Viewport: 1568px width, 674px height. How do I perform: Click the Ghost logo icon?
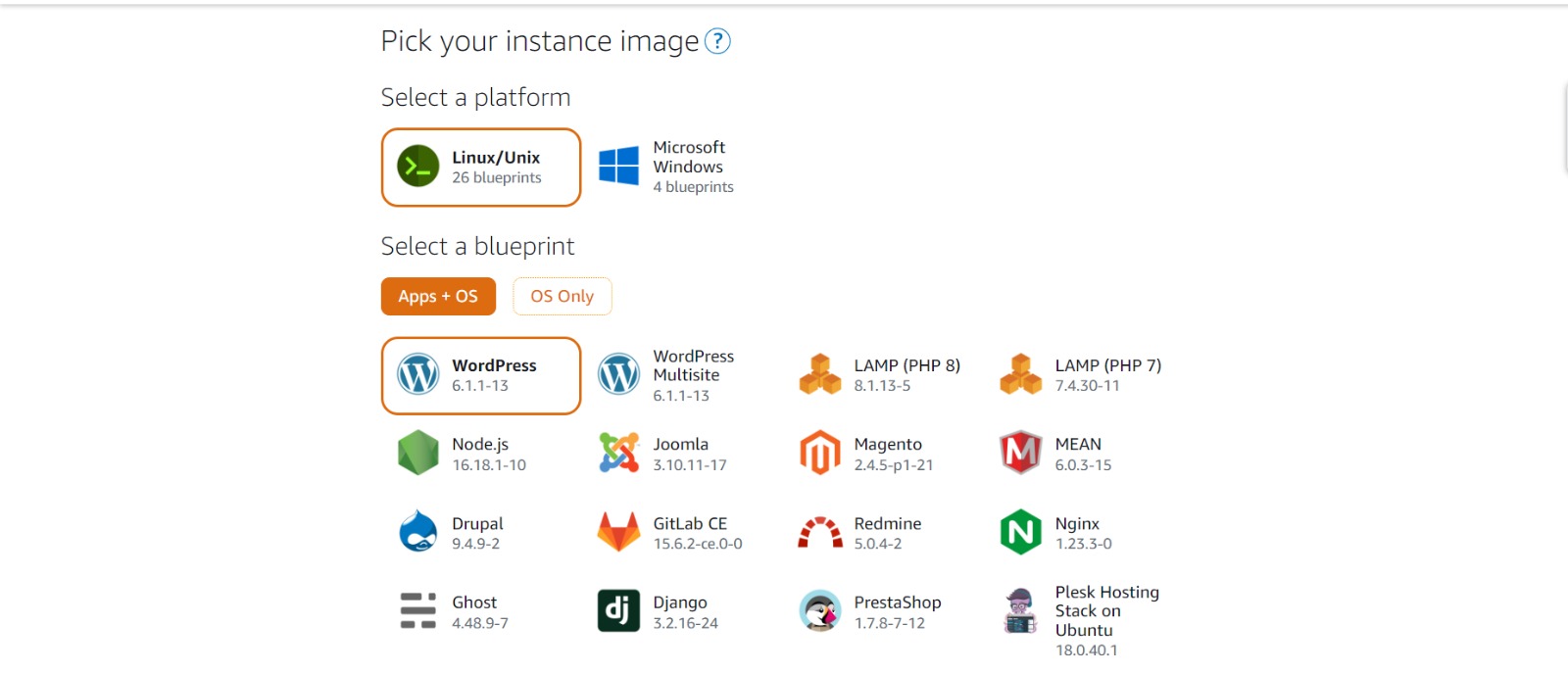[x=418, y=610]
